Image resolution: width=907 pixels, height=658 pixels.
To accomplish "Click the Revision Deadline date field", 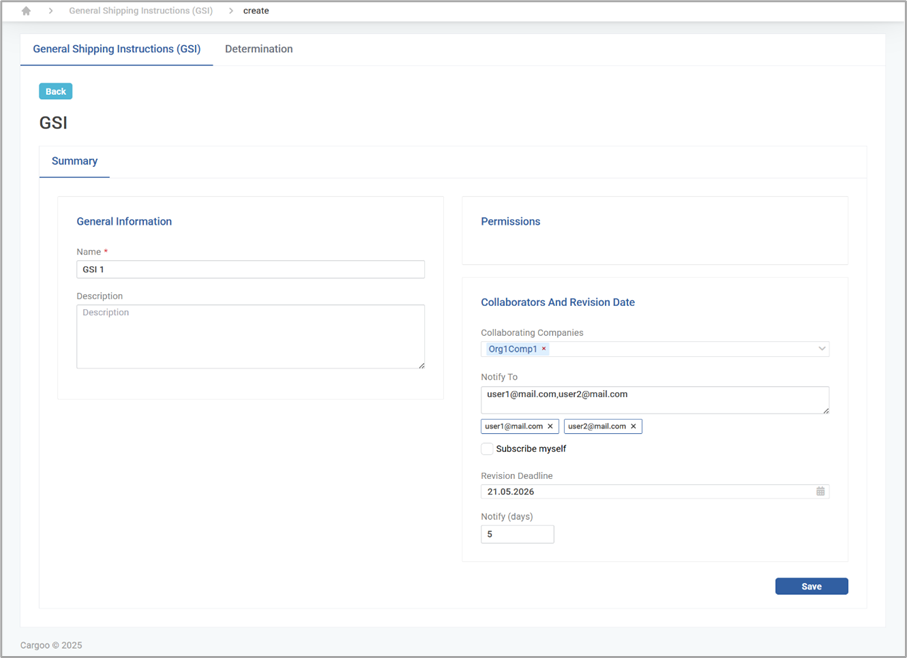I will coord(655,491).
